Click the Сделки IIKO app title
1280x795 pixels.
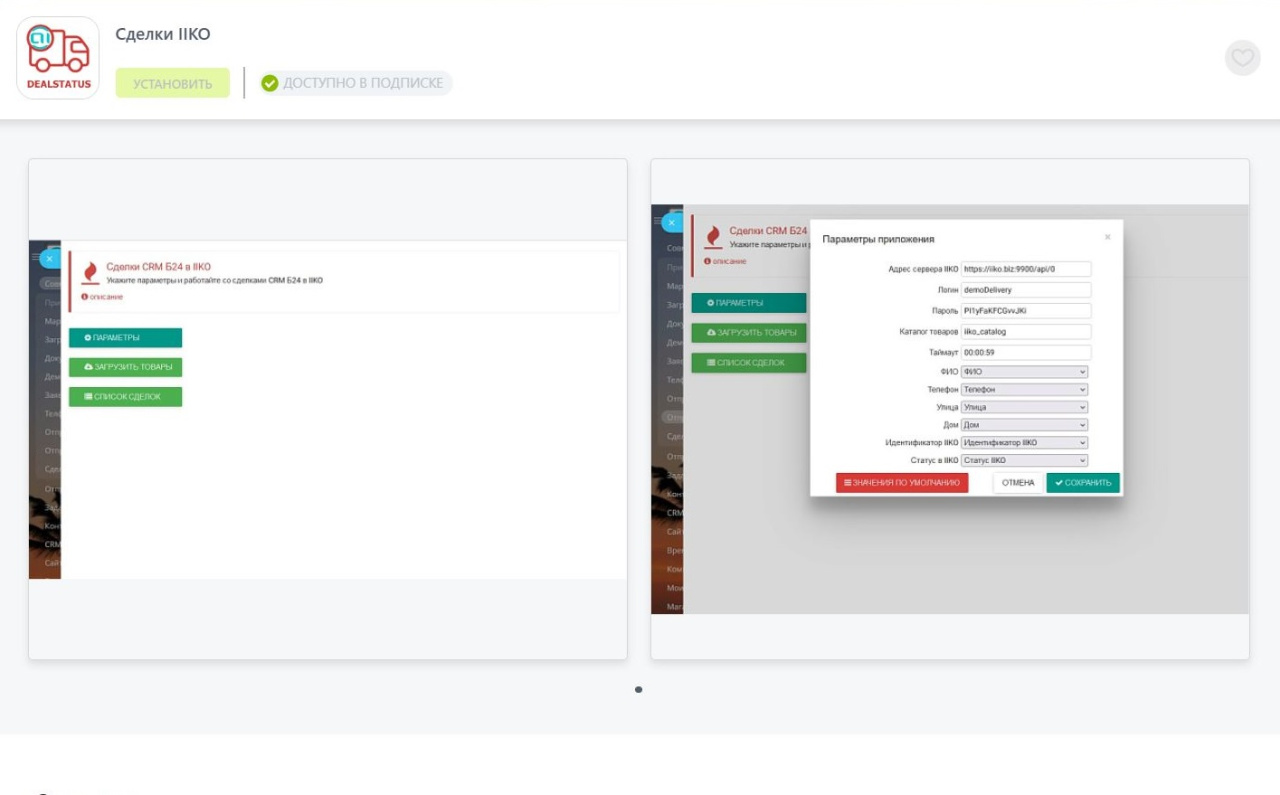pos(163,34)
